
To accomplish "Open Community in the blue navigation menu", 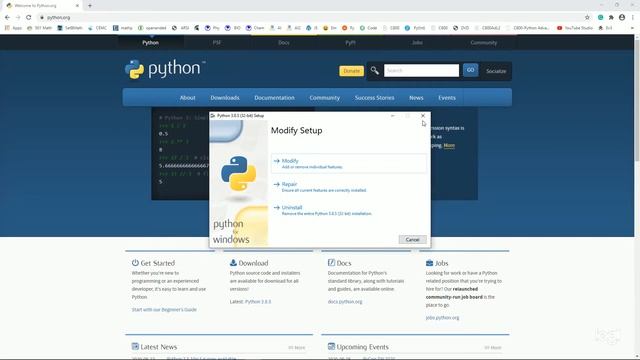I will (324, 98).
